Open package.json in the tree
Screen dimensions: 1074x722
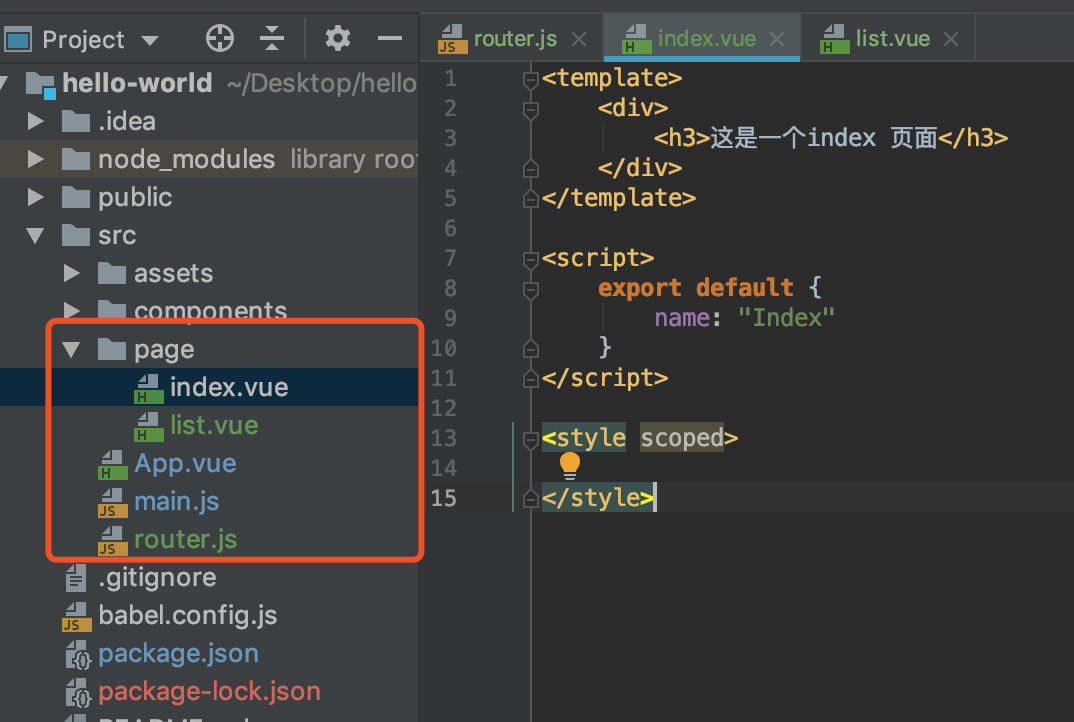pyautogui.click(x=178, y=654)
